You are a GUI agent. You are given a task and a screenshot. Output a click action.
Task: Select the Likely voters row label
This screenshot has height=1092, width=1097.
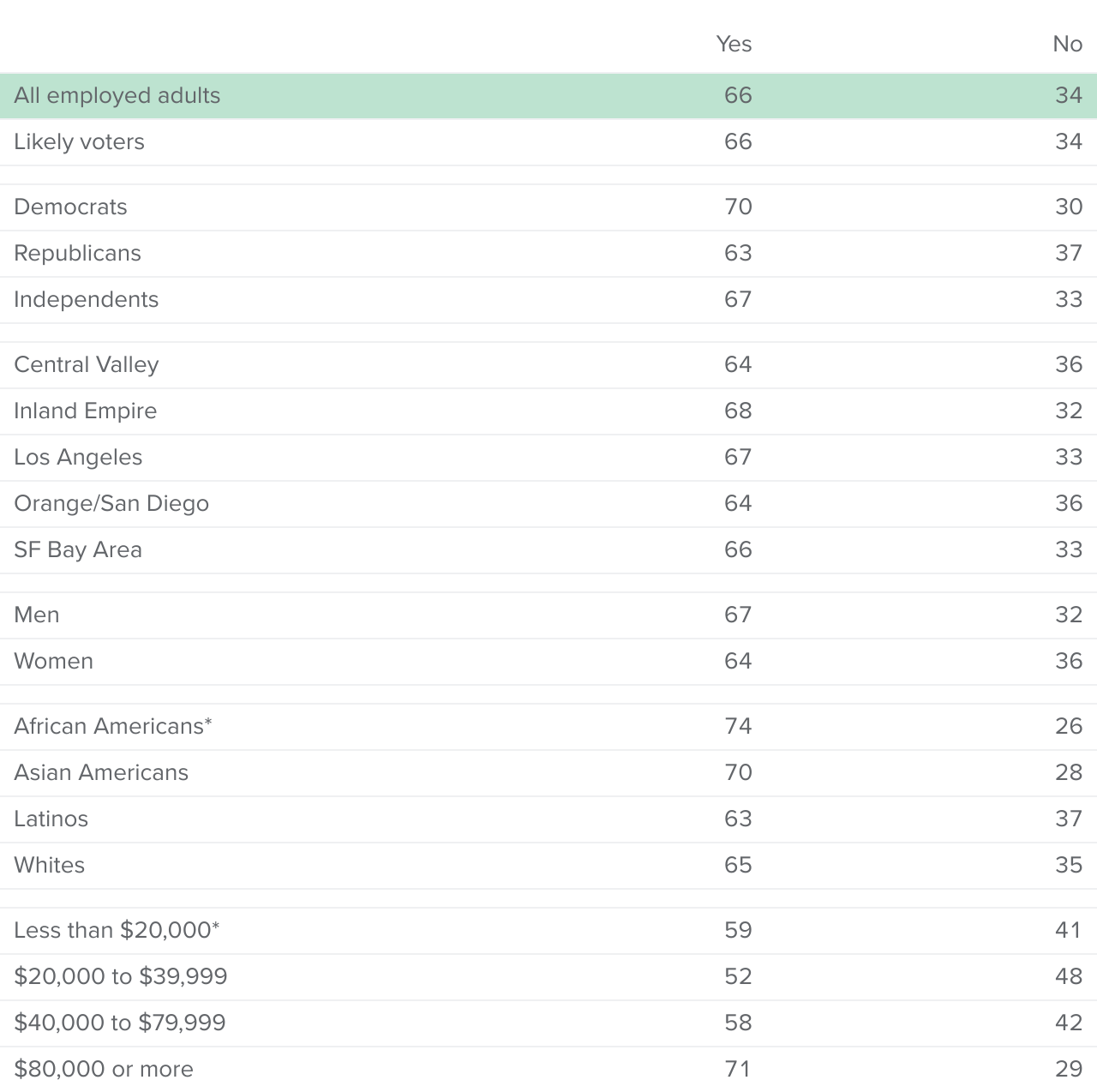[x=79, y=141]
